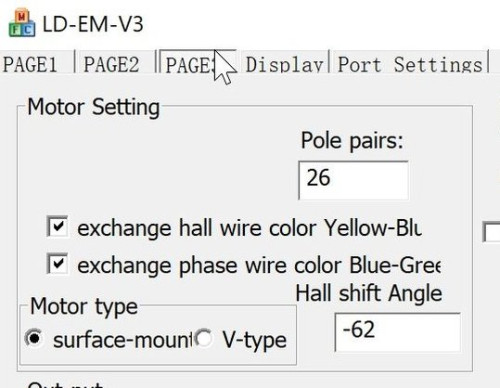Image resolution: width=500 pixels, height=388 pixels.
Task: Tick the partially visible checkbox at right edge
Action: click(x=491, y=231)
